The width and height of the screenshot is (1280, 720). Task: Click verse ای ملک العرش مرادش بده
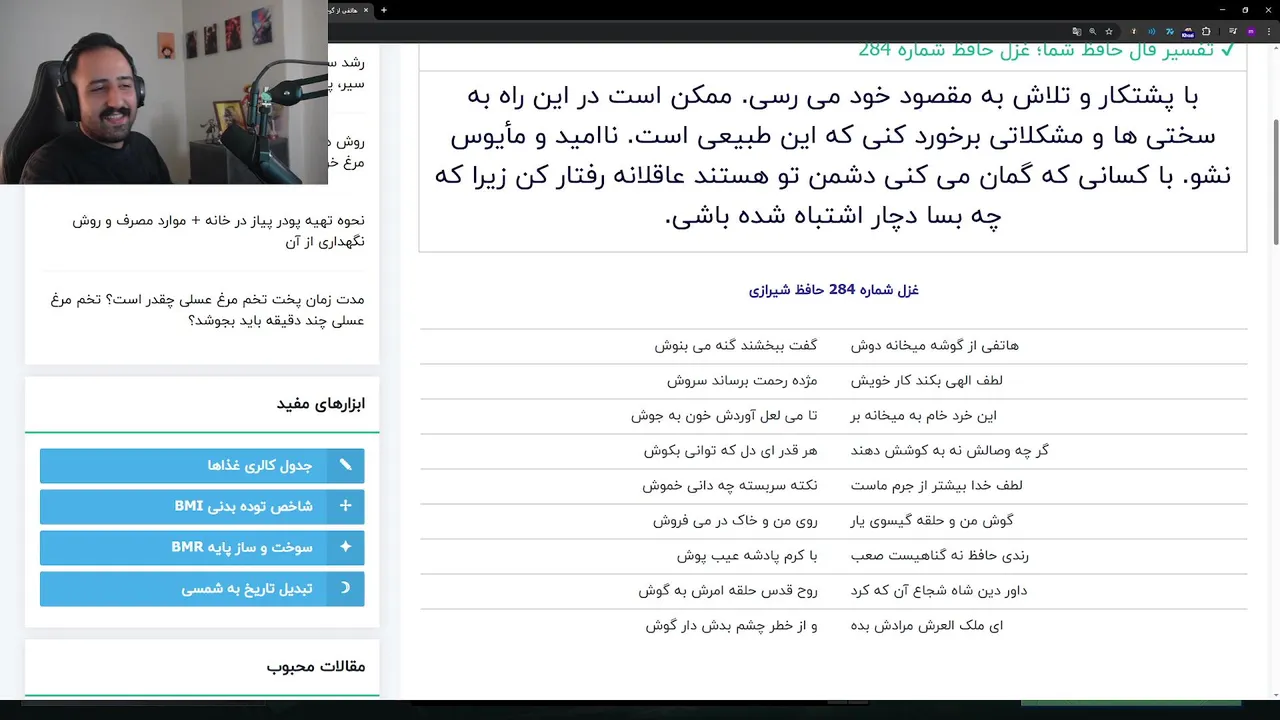[926, 625]
